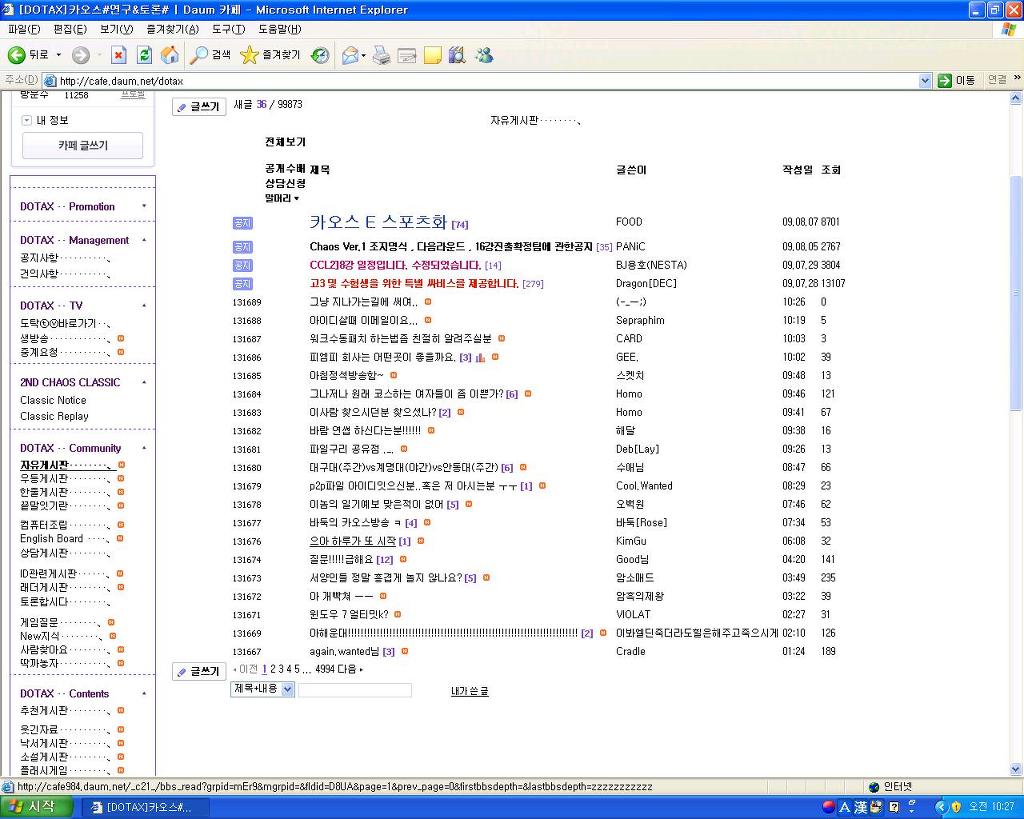Click the IE Forward arrow button
Screen dimensions: 1024x819
tap(81, 56)
